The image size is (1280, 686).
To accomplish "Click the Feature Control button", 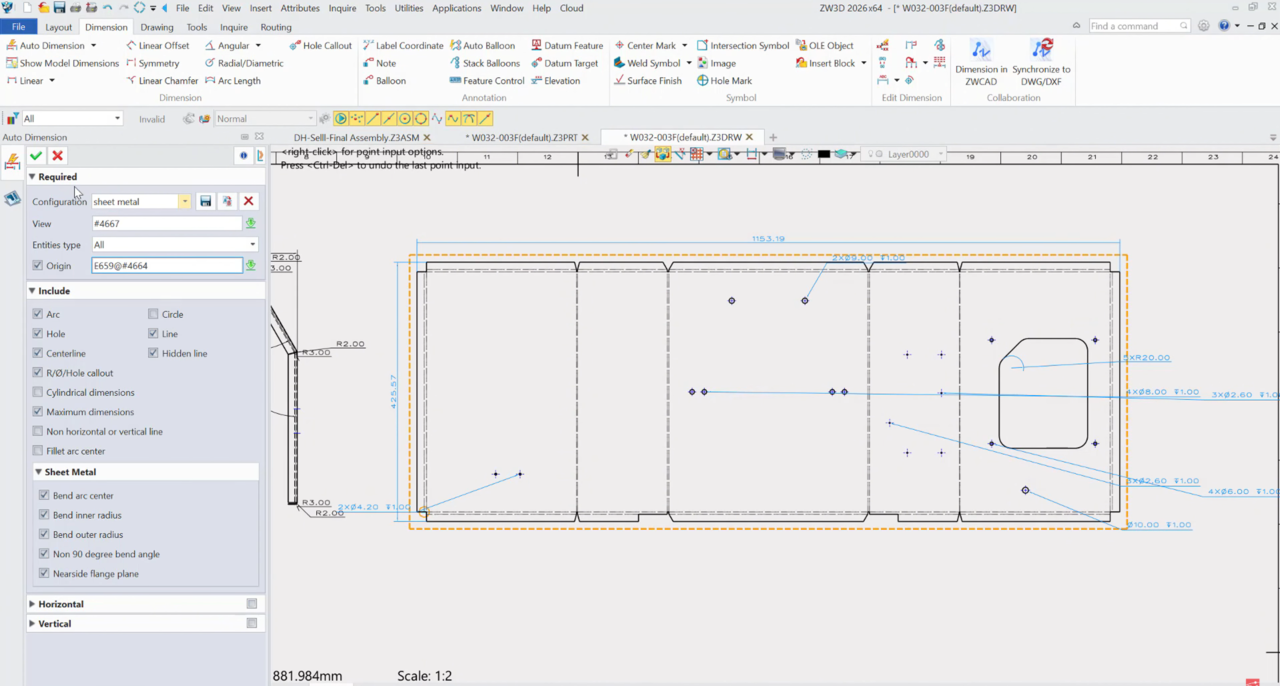I will (487, 81).
